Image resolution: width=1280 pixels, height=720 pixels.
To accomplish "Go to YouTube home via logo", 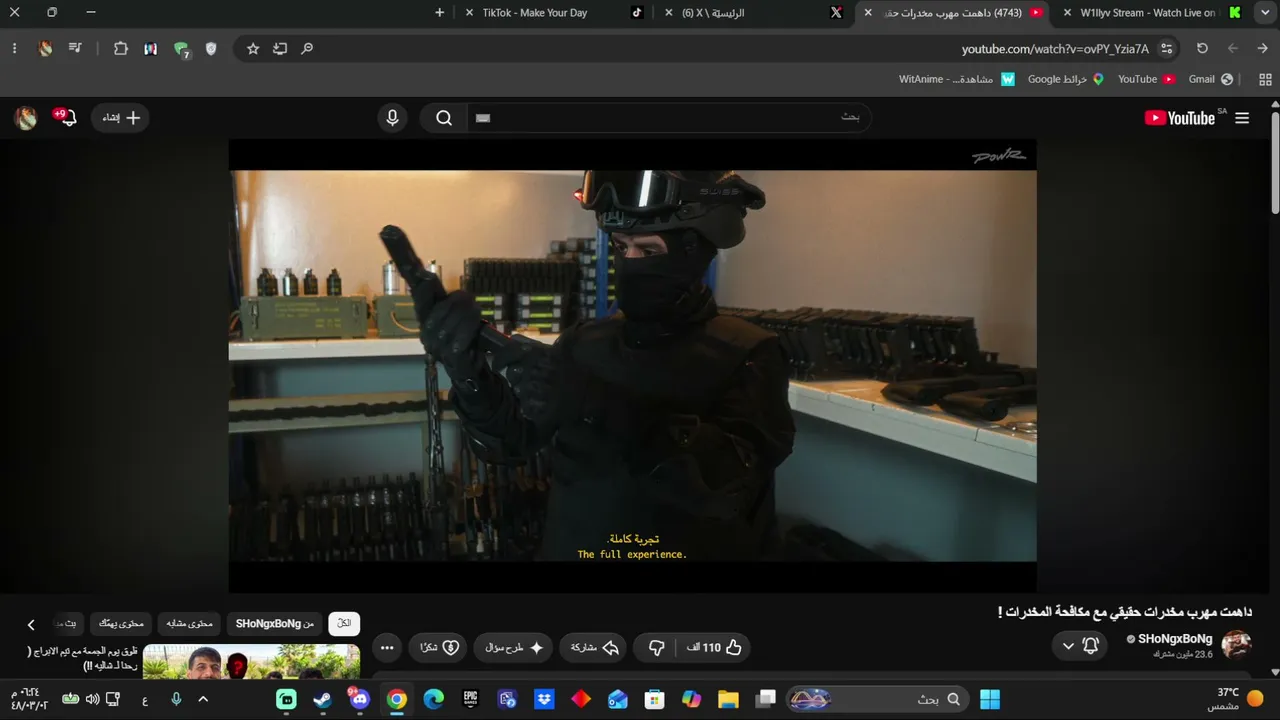I will (x=1180, y=118).
